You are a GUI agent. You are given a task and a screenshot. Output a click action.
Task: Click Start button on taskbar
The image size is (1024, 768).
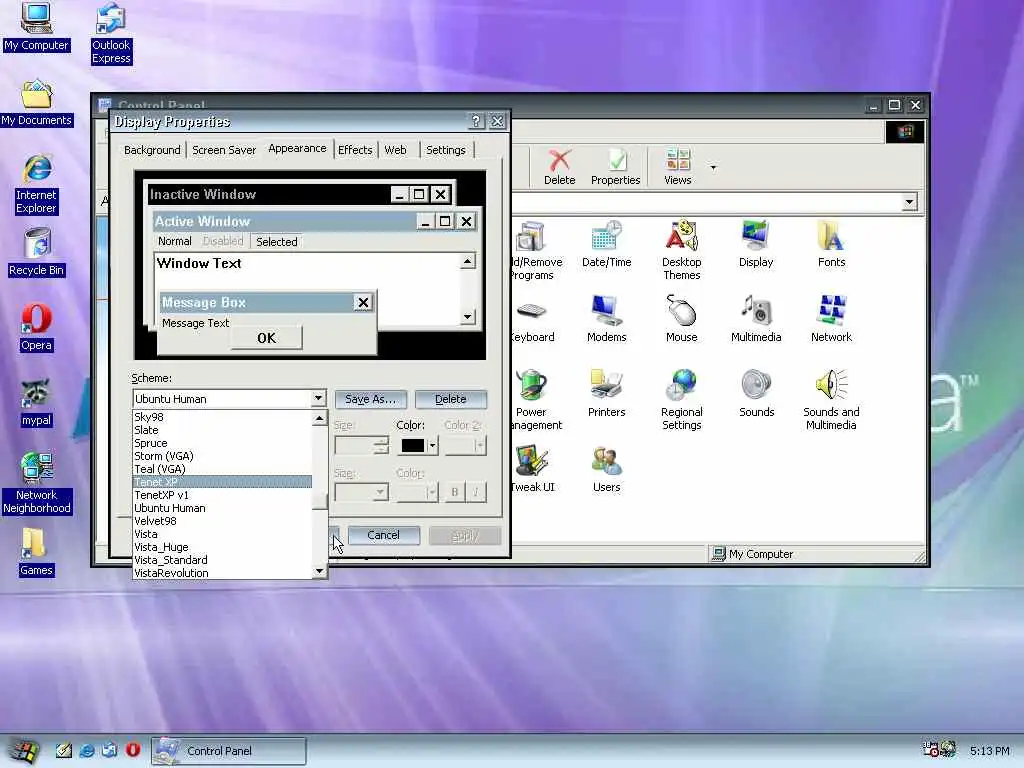24,751
